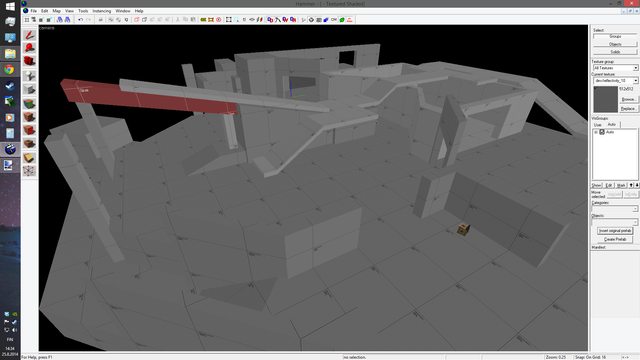Choose the Camera tool

pyautogui.click(x=29, y=62)
